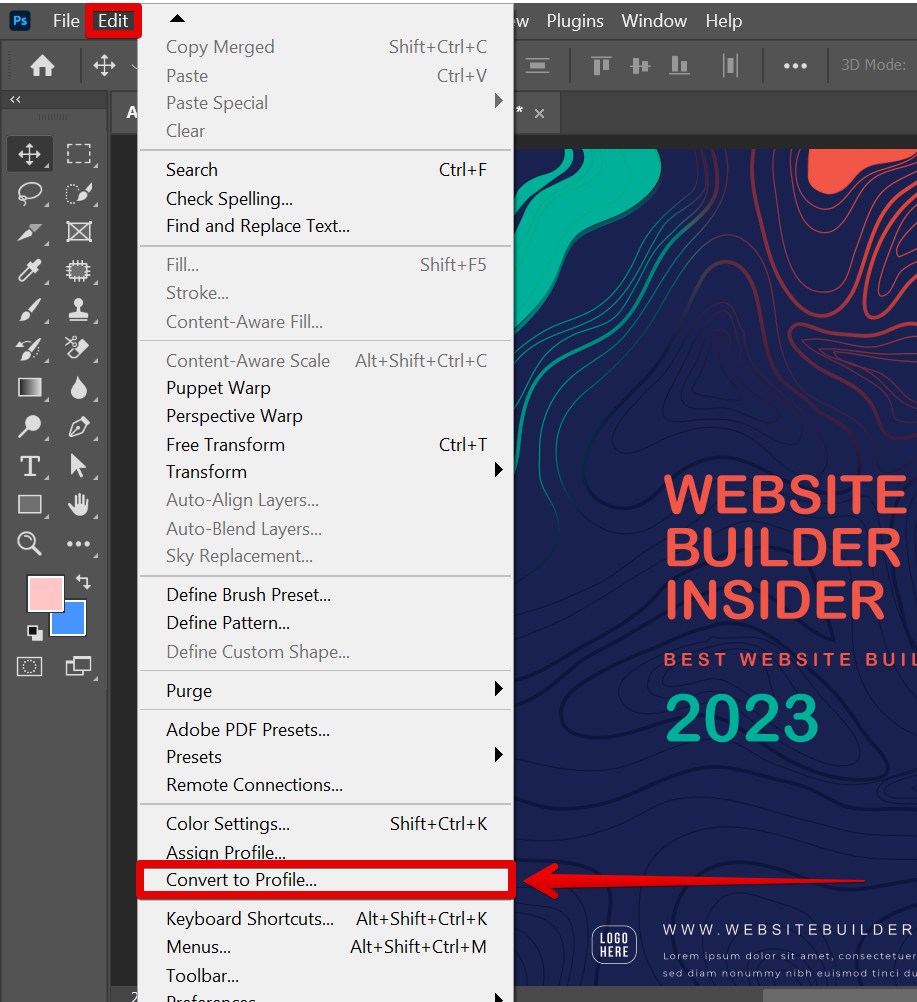The image size is (917, 1002).
Task: Swap foreground and background colors
Action: click(83, 582)
